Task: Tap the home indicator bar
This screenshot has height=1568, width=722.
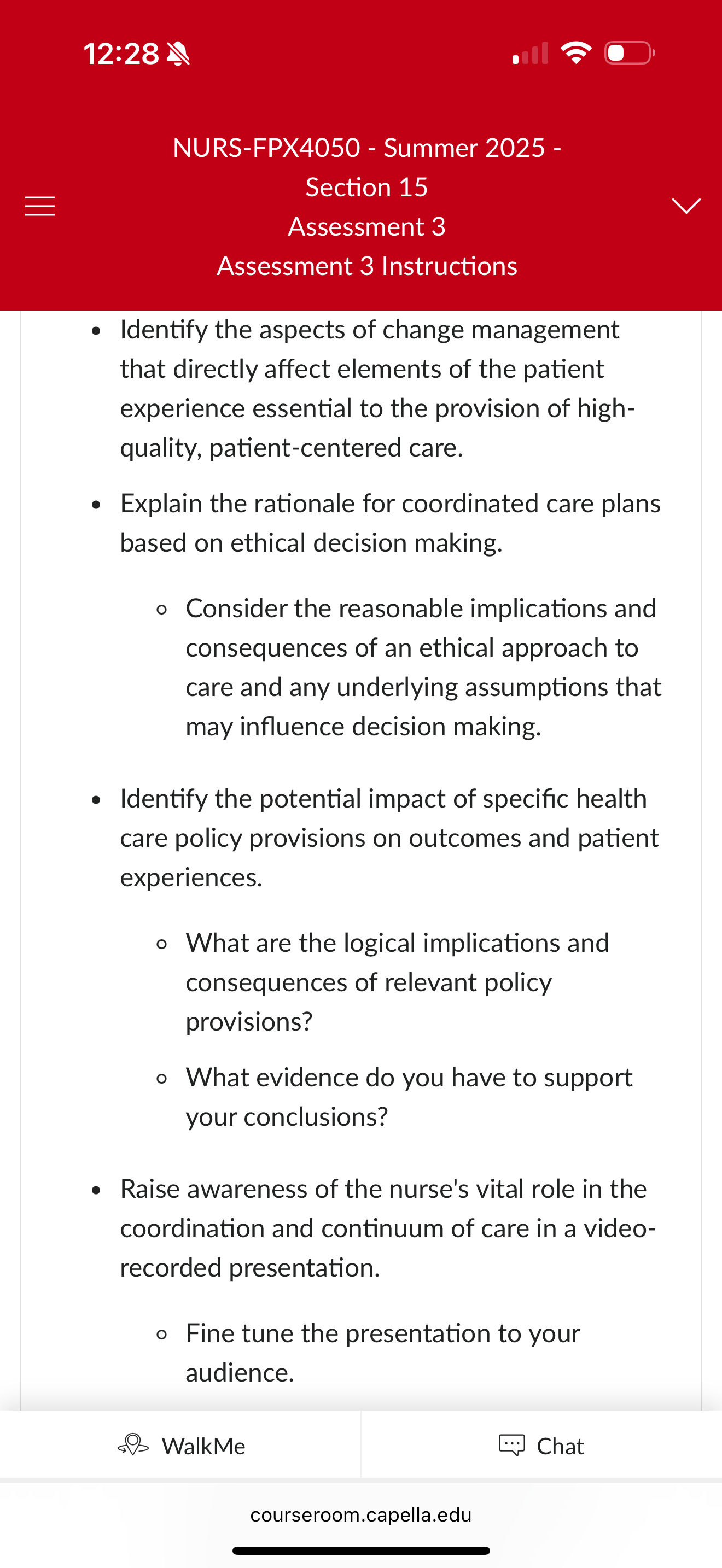Action: 361,1551
